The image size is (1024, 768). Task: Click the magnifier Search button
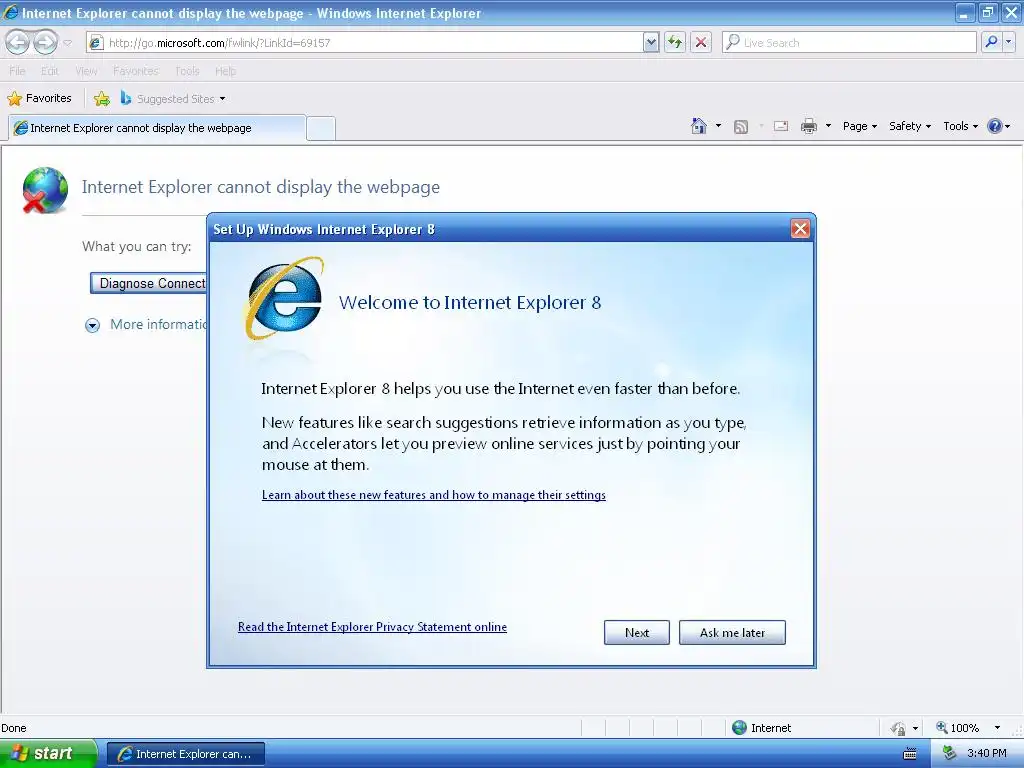click(991, 42)
